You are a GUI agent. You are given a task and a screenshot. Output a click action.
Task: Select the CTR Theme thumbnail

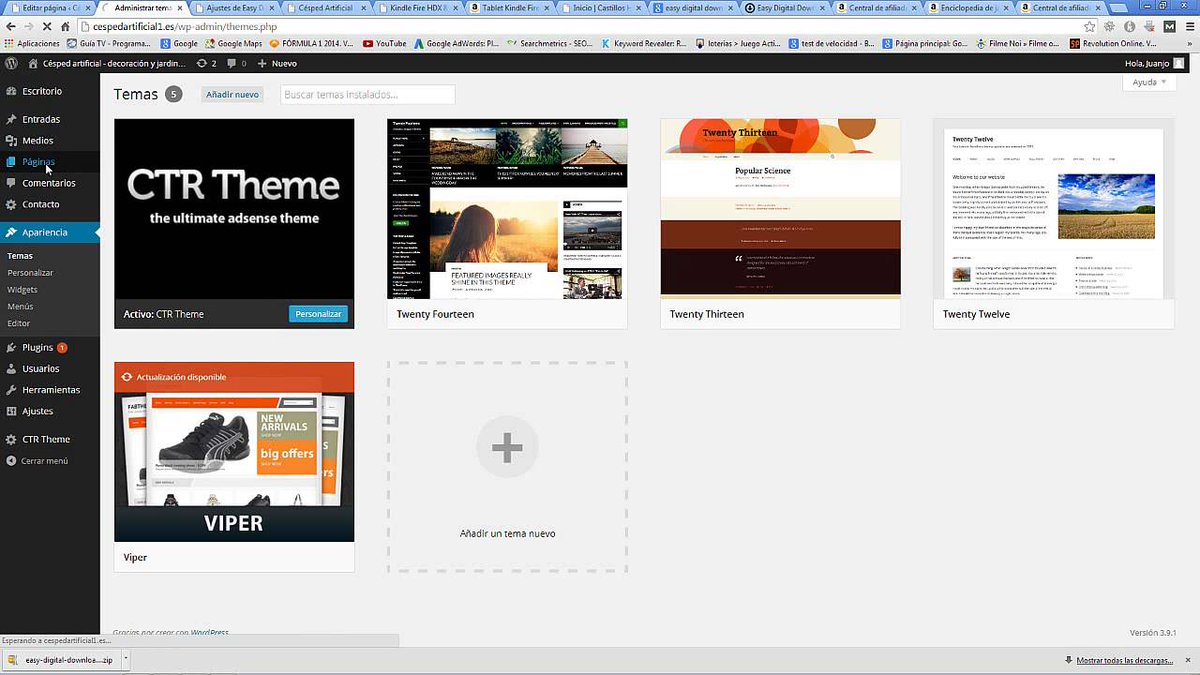[x=234, y=209]
